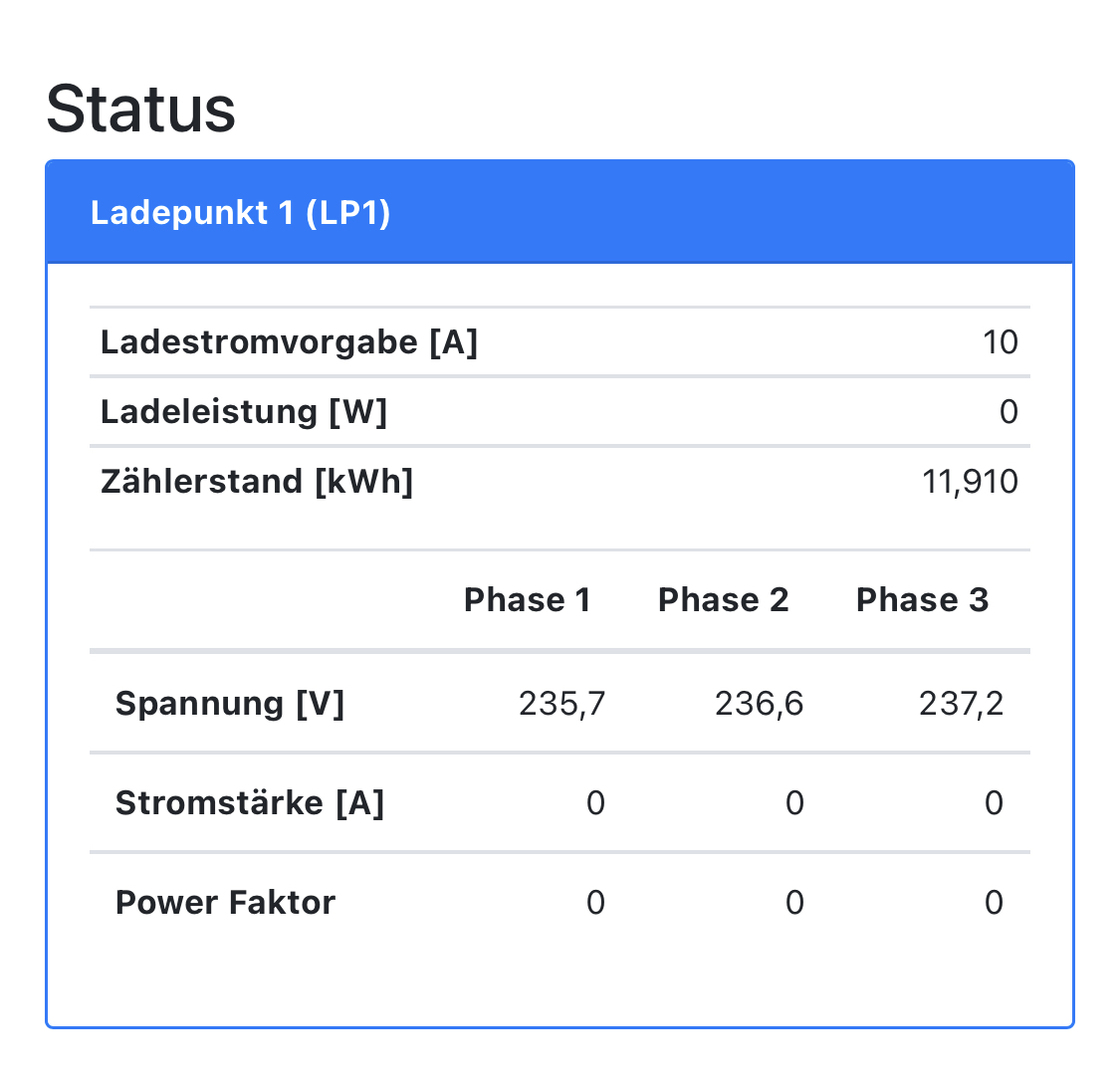Click the Phase 1 Power Faktor value
1120x1085 pixels.
[x=595, y=903]
